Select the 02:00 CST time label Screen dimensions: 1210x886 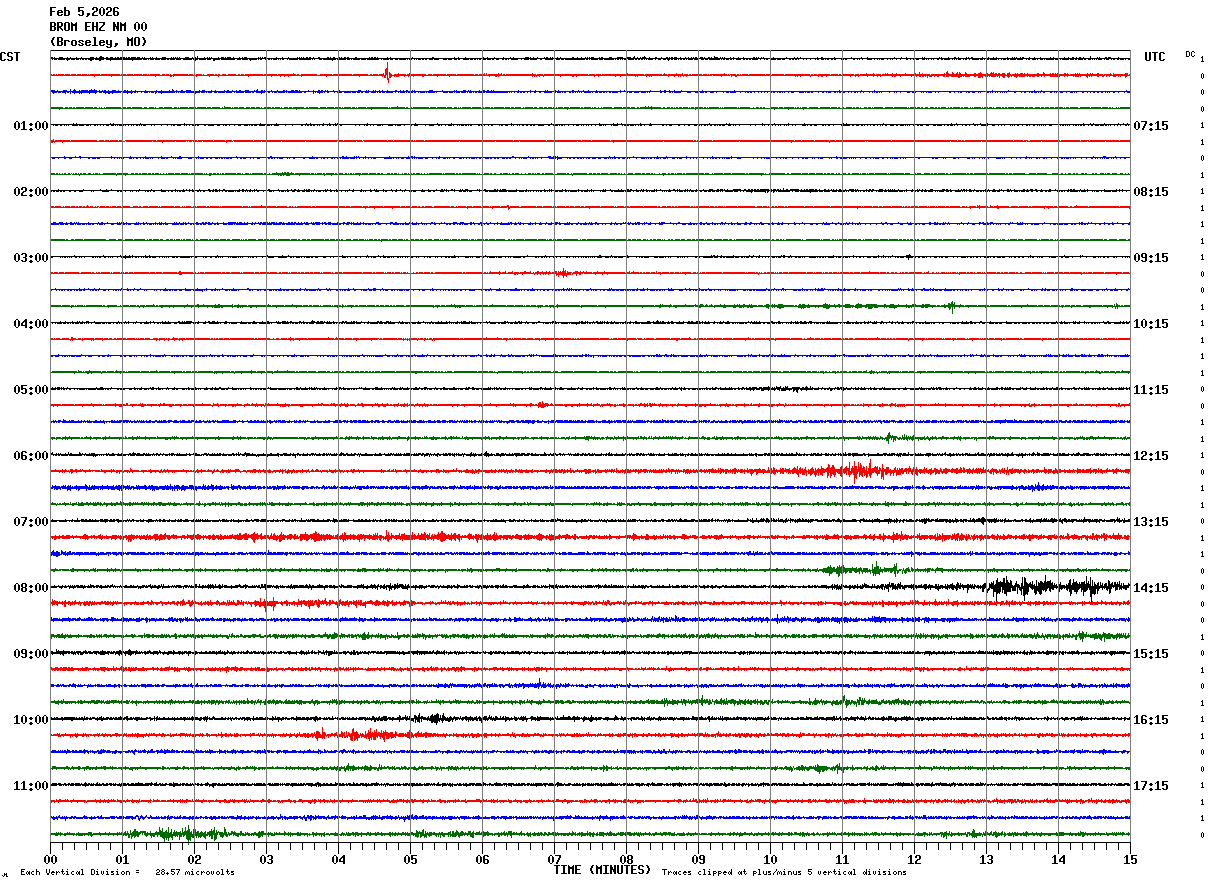tap(31, 192)
